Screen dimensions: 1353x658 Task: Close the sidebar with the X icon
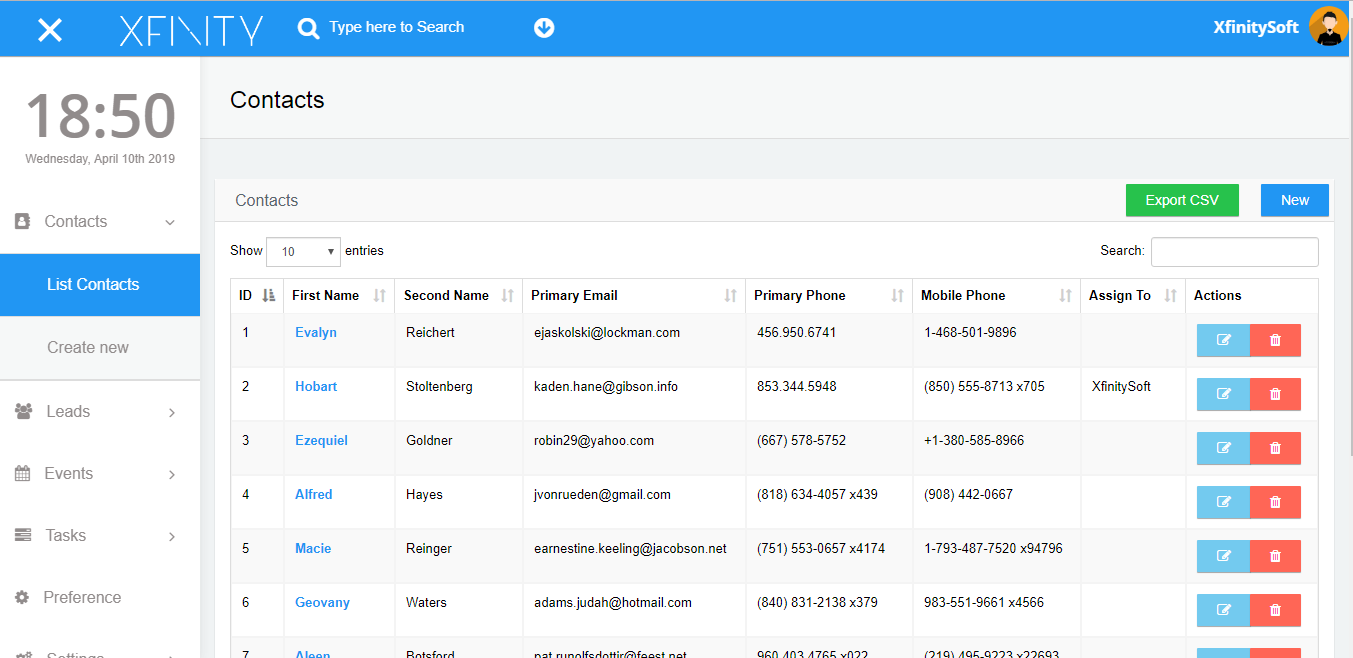(50, 30)
